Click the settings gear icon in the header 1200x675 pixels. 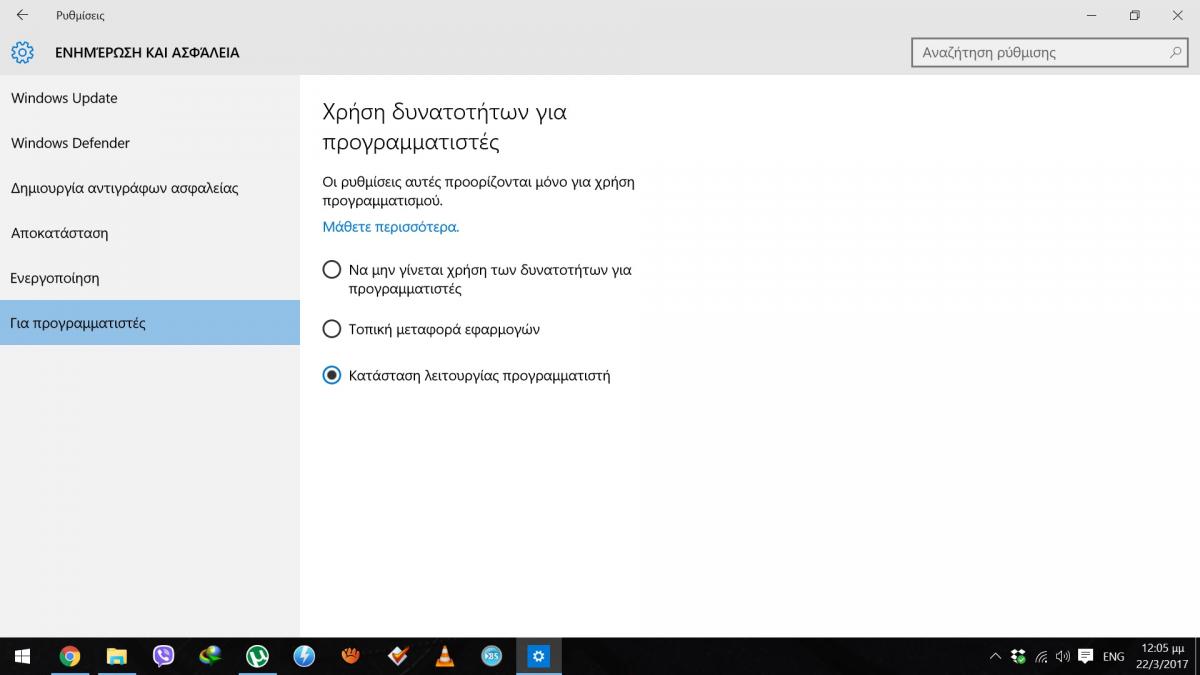tap(22, 52)
